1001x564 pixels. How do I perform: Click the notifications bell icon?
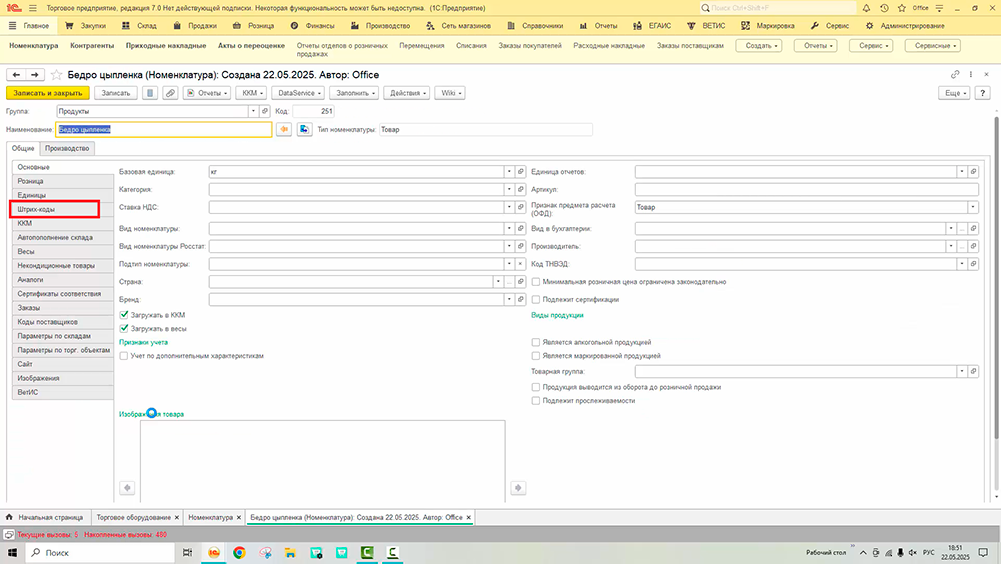[x=865, y=7]
